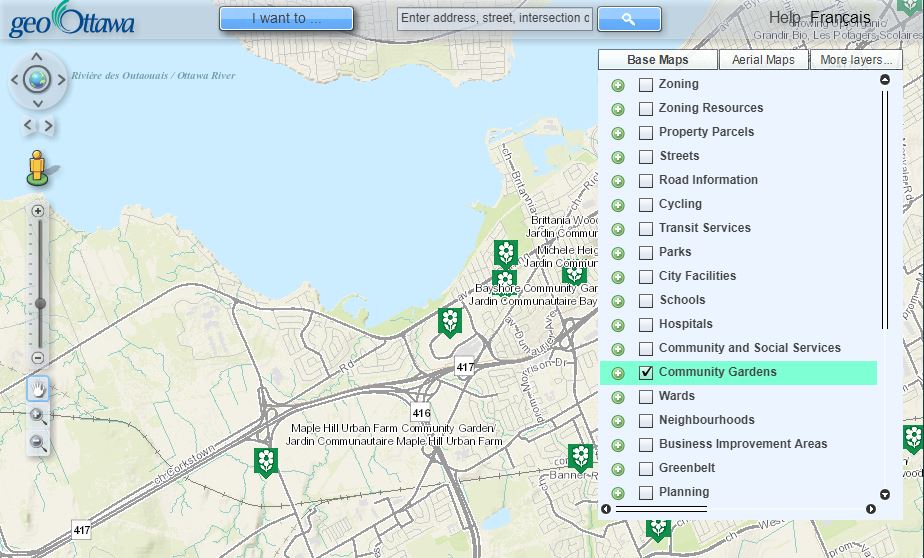The image size is (924, 558).
Task: Click the Road Information layer label
Action: tap(708, 180)
